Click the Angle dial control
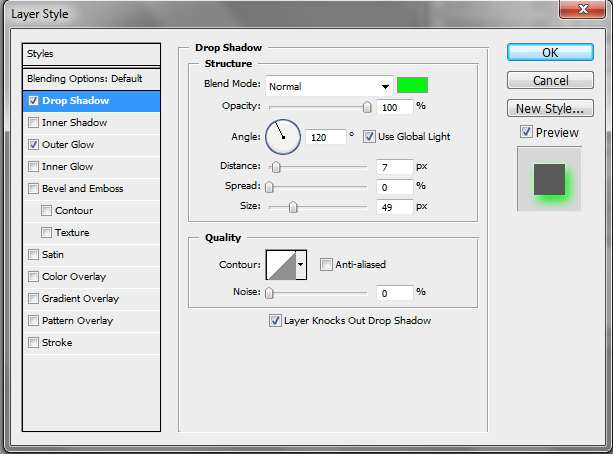Screen dimensions: 613x454 click(x=282, y=135)
